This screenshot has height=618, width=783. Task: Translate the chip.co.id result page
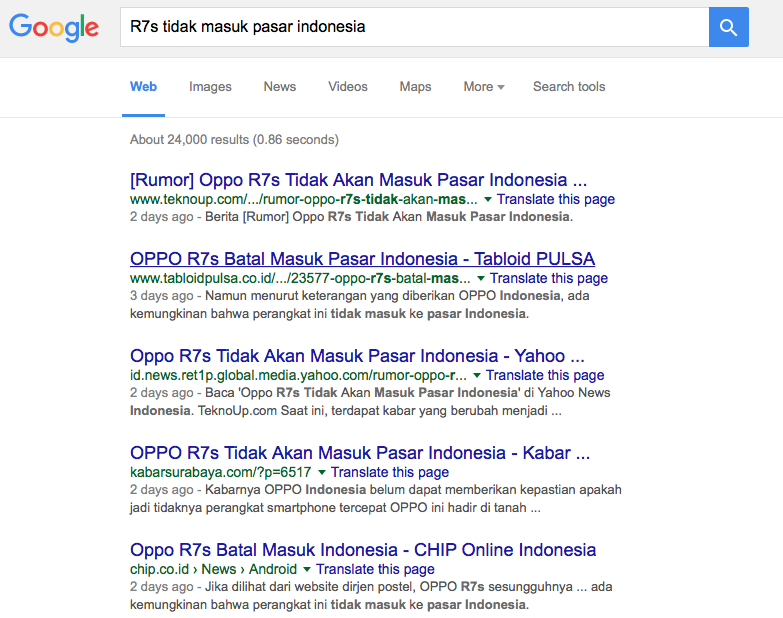pos(376,569)
